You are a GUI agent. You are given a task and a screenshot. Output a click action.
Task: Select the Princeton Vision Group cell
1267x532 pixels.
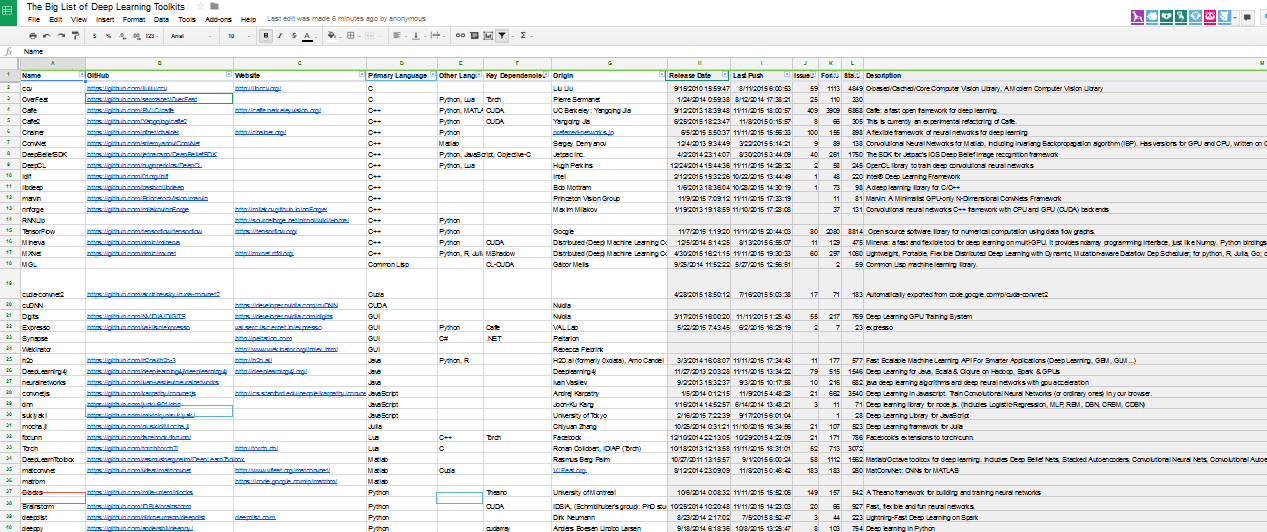tap(609, 197)
